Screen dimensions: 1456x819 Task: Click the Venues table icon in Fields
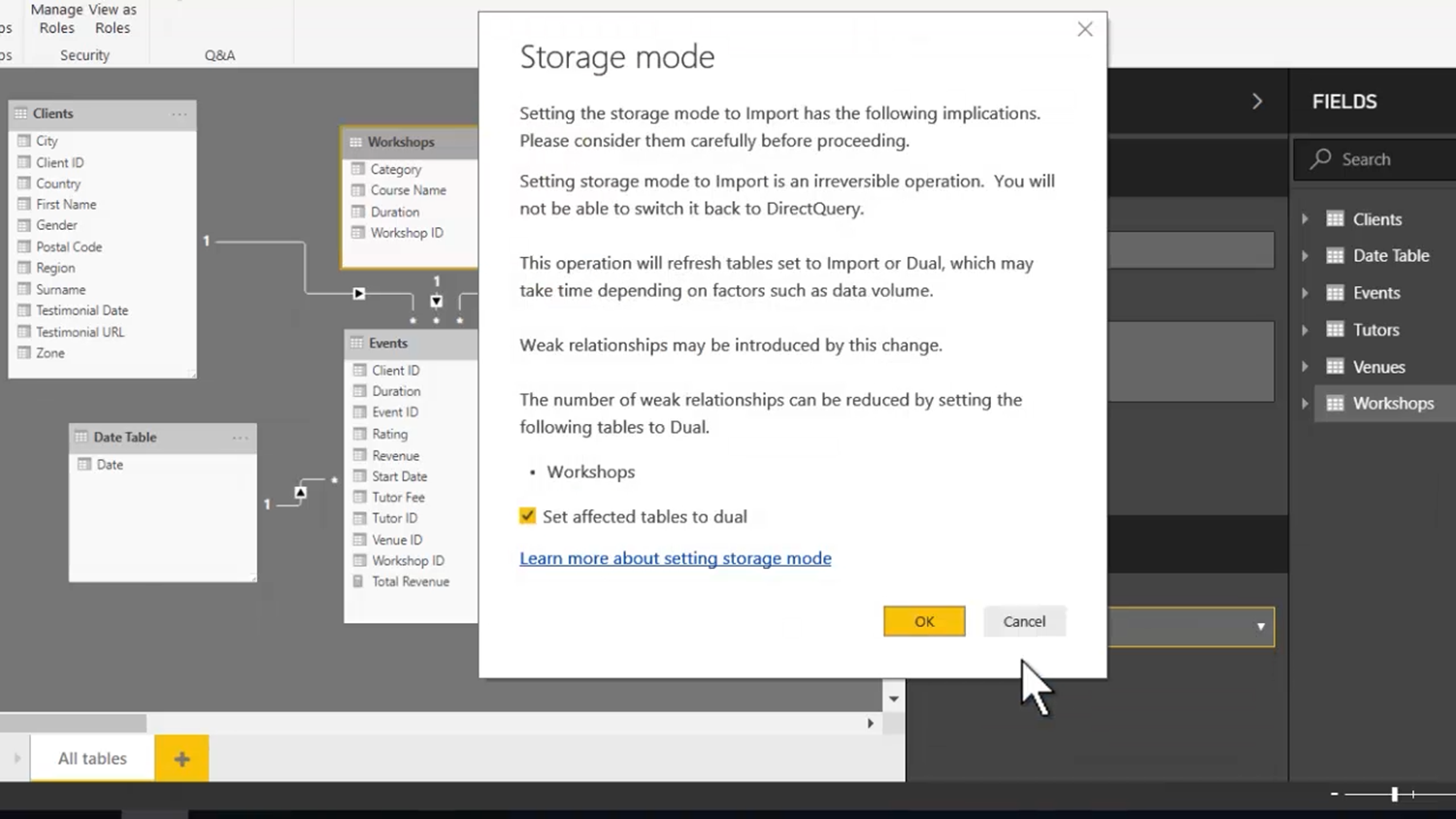(1336, 367)
